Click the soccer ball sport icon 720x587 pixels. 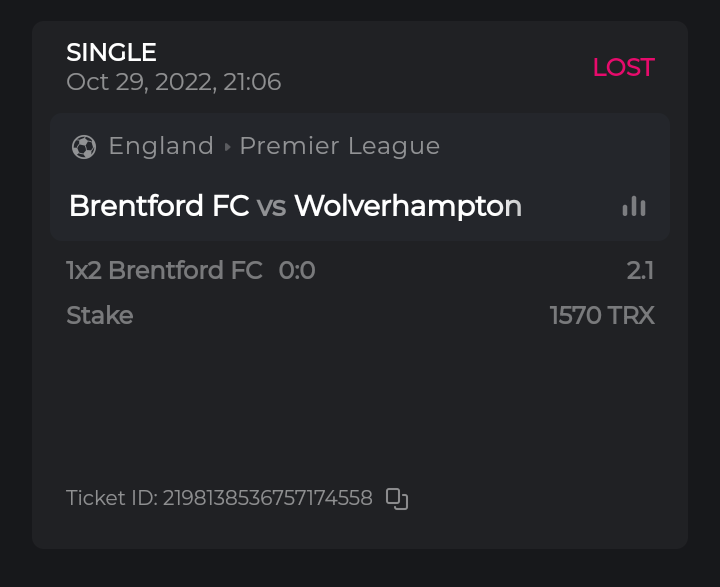[x=84, y=147]
